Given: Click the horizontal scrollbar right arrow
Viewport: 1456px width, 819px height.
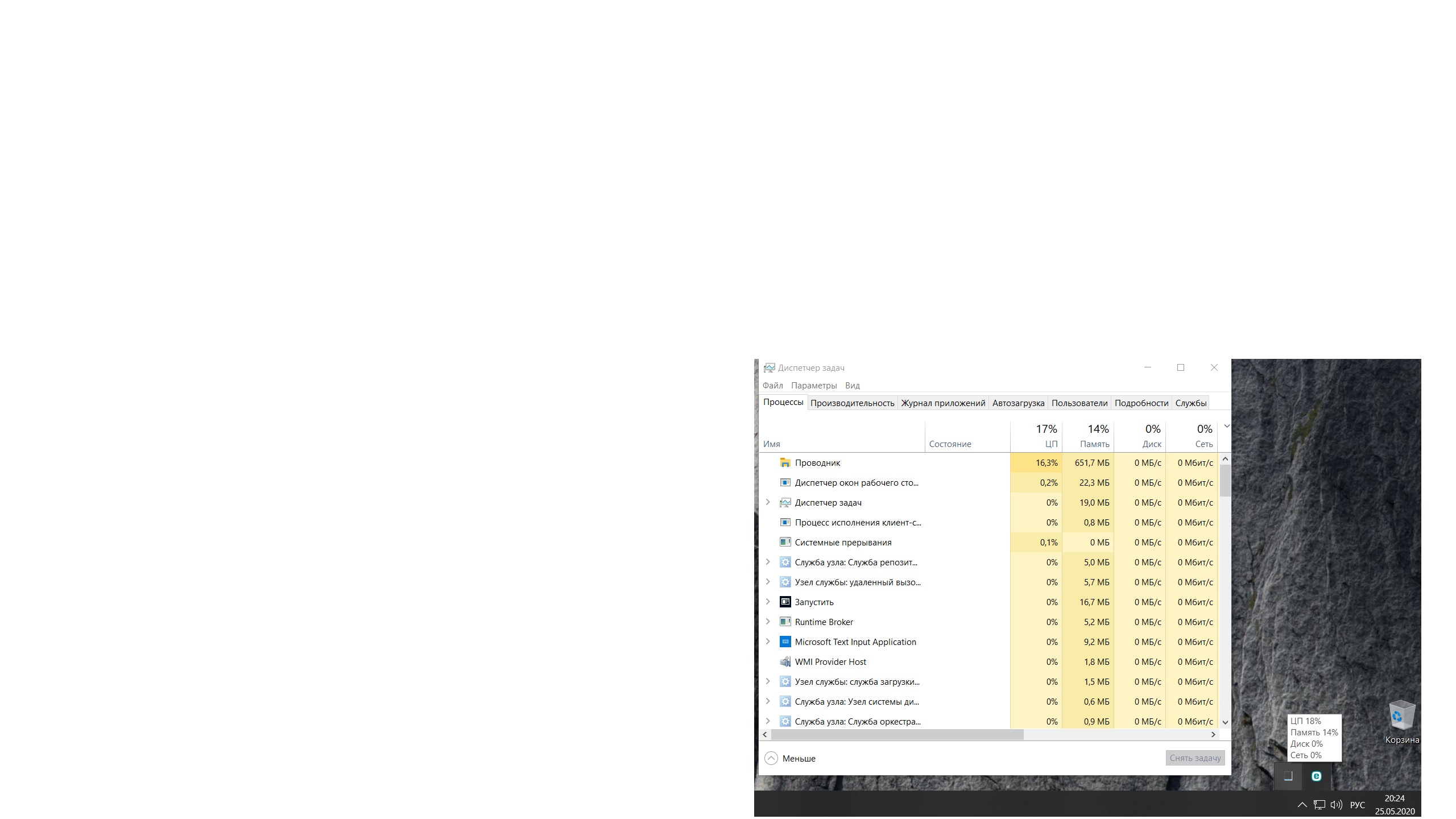Looking at the screenshot, I should point(1213,735).
